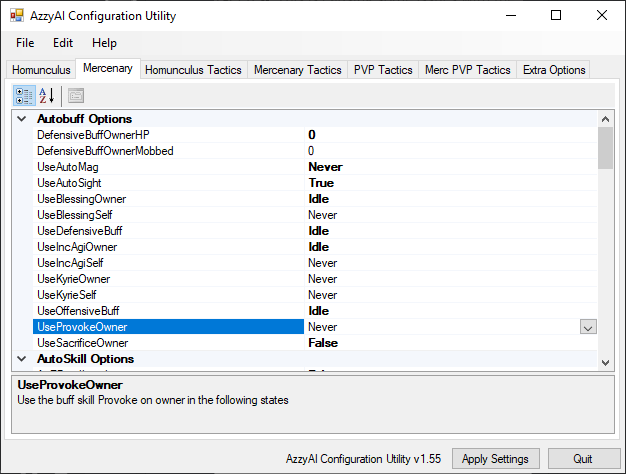
Task: Click the UseKyrieSelf value Never
Action: tap(451, 295)
